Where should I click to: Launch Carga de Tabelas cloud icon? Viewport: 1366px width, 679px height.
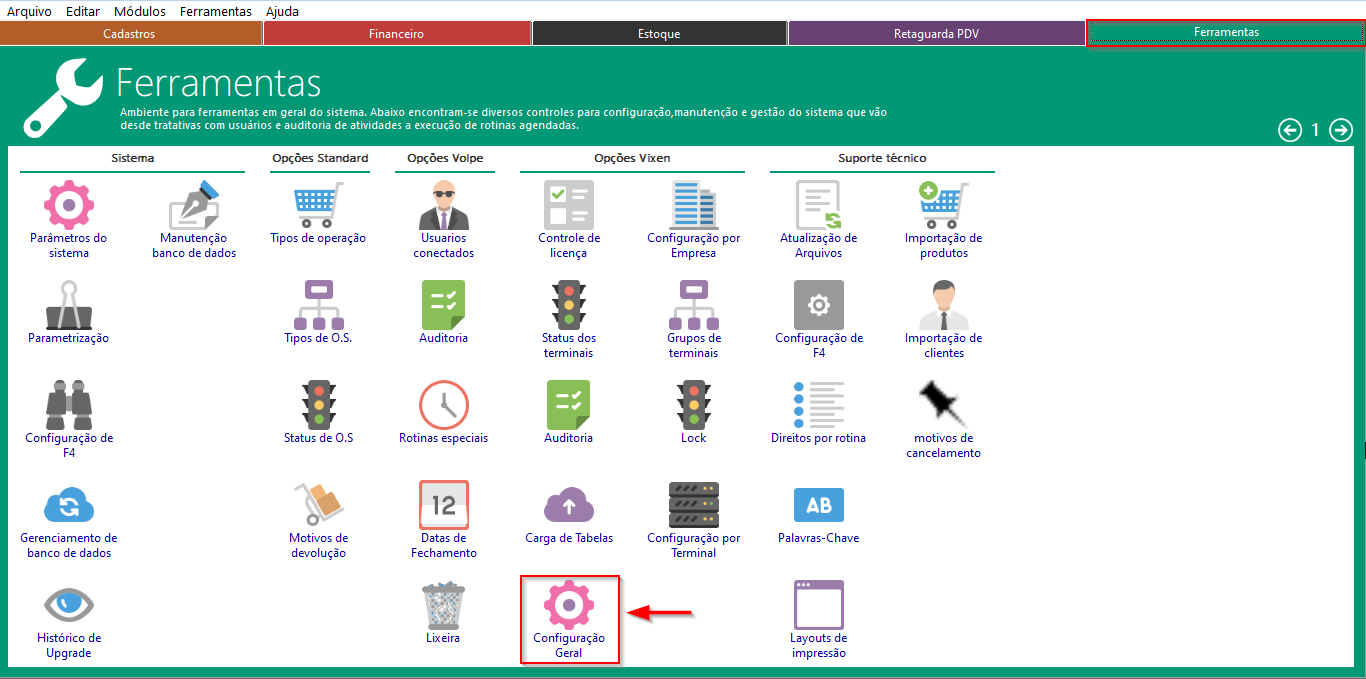[x=568, y=505]
